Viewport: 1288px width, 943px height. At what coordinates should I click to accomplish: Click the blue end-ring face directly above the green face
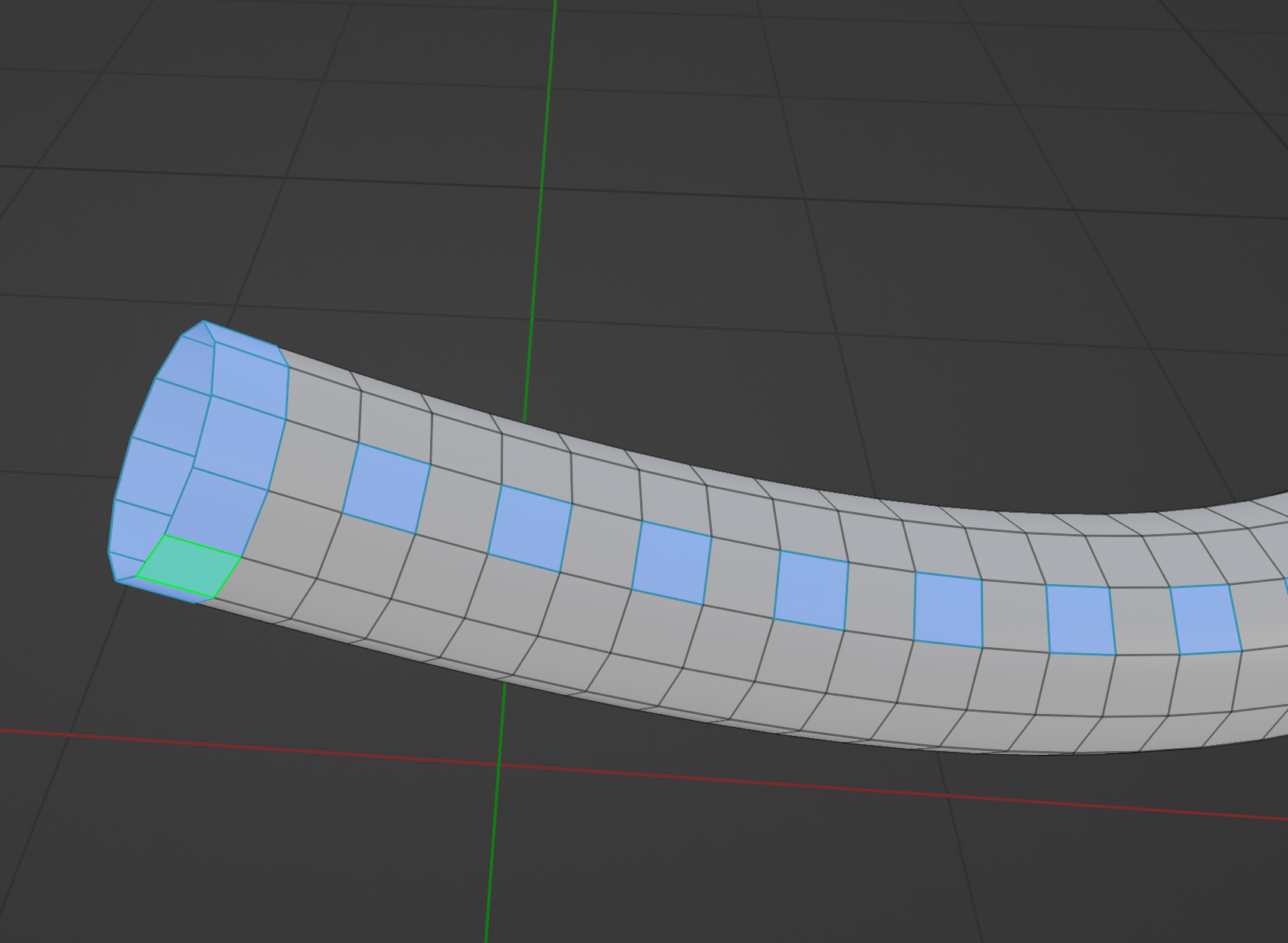(218, 513)
